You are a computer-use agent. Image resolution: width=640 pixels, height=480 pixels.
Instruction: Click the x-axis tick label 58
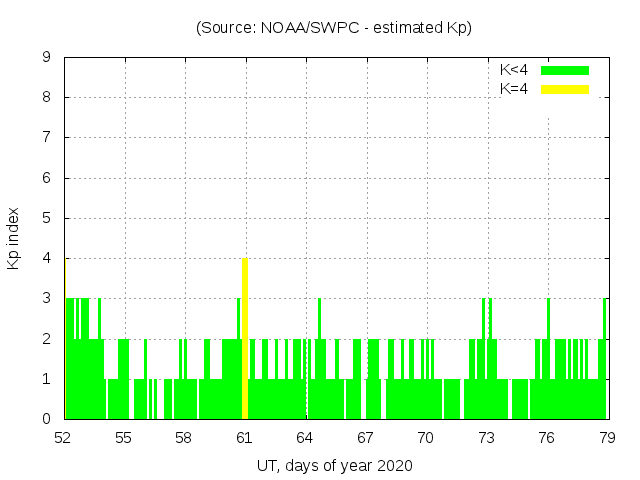(x=184, y=438)
